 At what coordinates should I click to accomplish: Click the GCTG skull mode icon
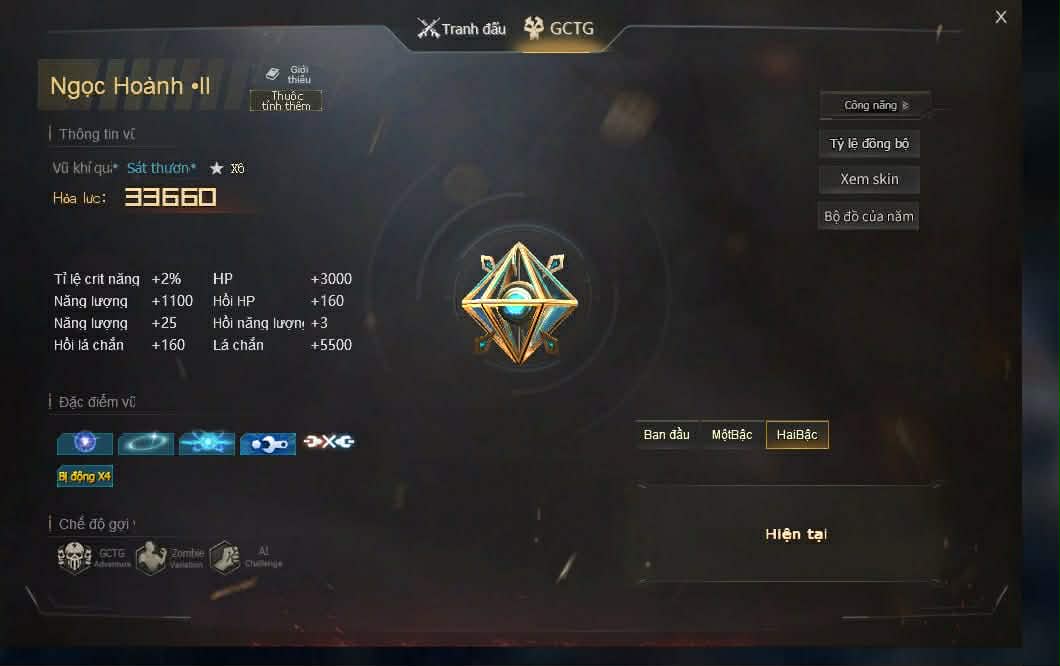(x=74, y=558)
